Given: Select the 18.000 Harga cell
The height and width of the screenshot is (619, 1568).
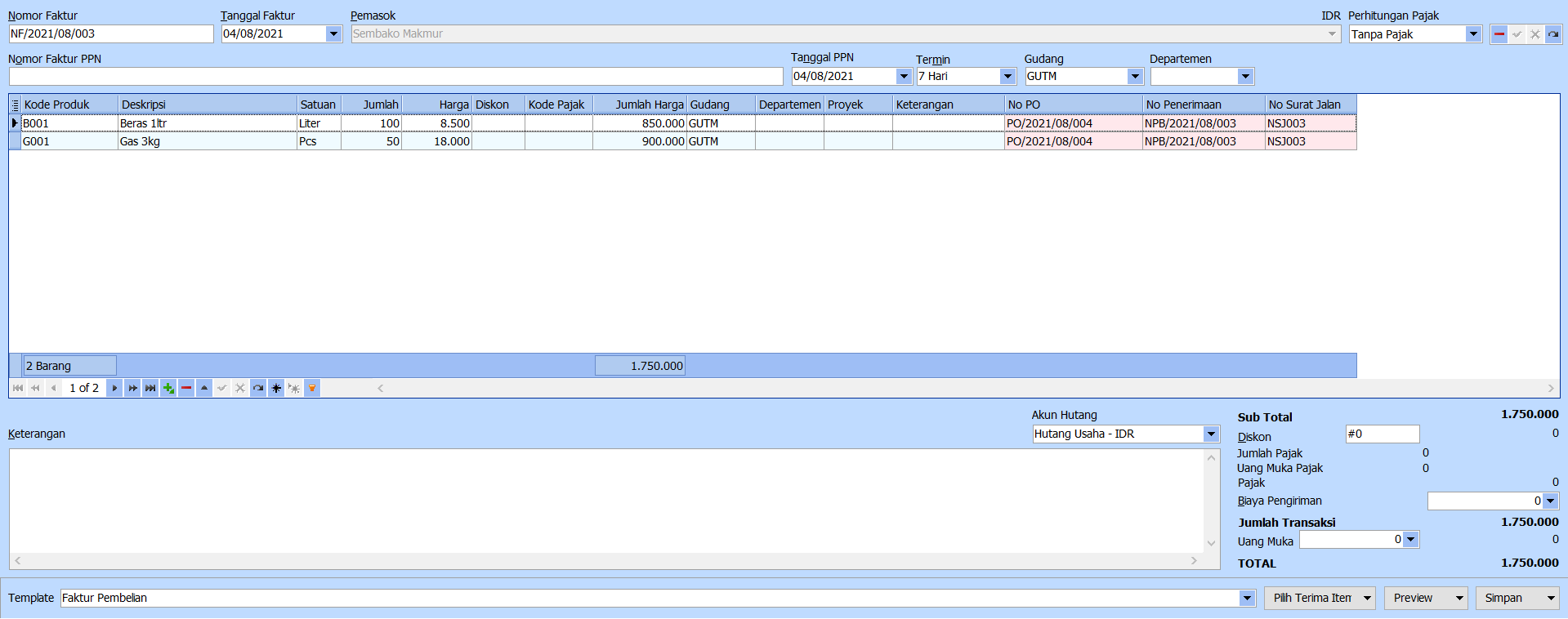Looking at the screenshot, I should [437, 141].
